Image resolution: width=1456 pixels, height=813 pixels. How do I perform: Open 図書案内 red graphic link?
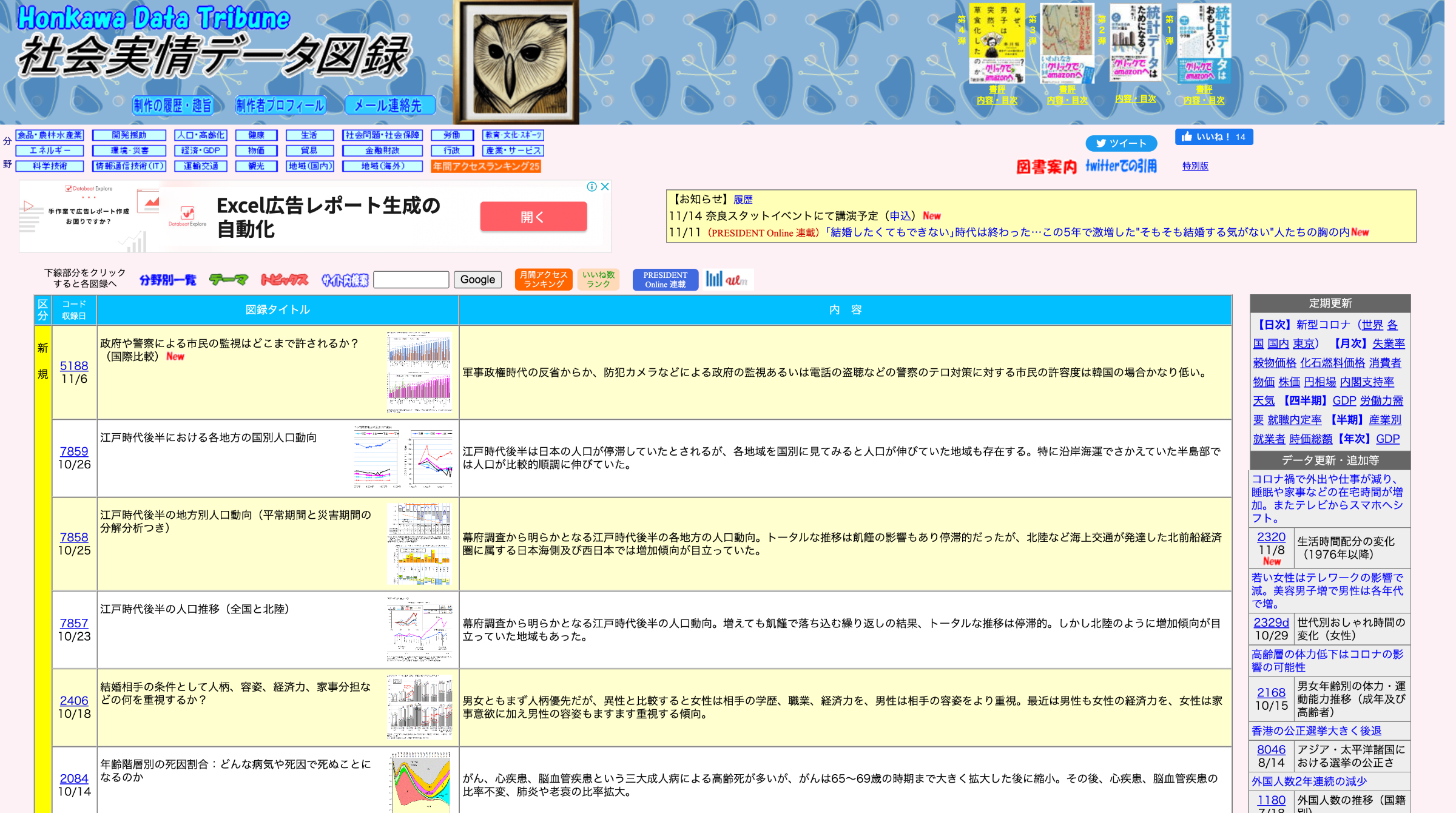pos(1046,166)
